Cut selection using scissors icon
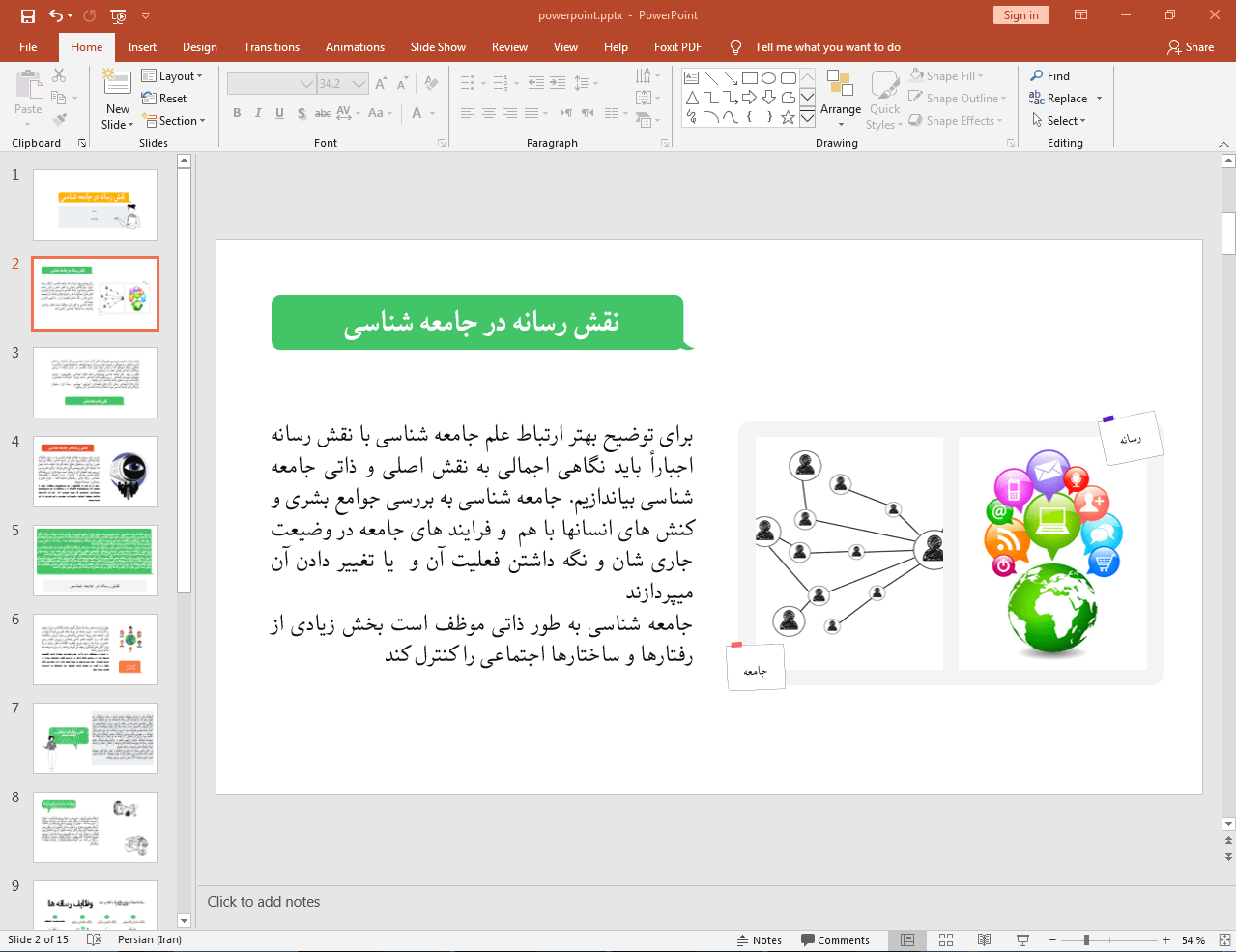1236x952 pixels. tap(59, 75)
